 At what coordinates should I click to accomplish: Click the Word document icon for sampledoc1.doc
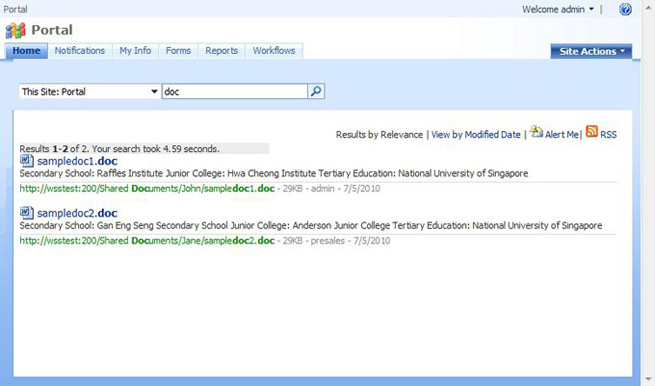pyautogui.click(x=27, y=160)
